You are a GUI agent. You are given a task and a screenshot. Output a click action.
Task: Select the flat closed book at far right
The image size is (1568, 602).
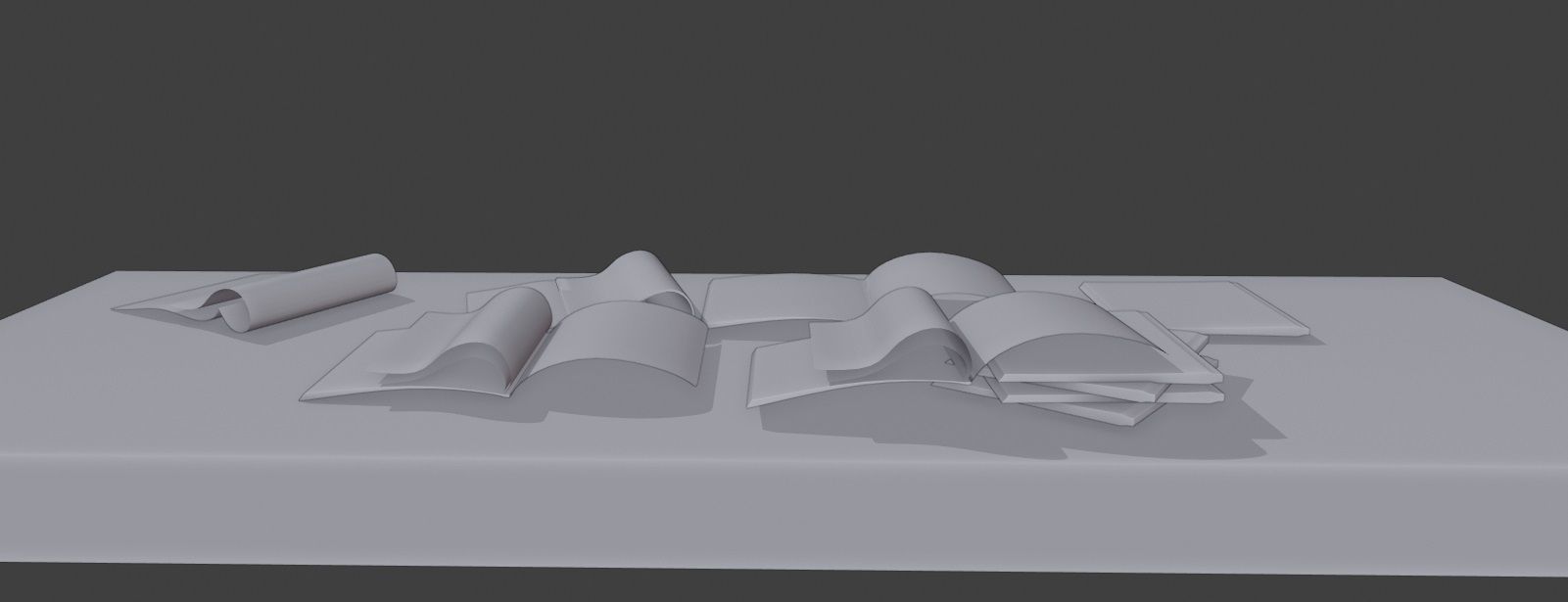[1193, 308]
